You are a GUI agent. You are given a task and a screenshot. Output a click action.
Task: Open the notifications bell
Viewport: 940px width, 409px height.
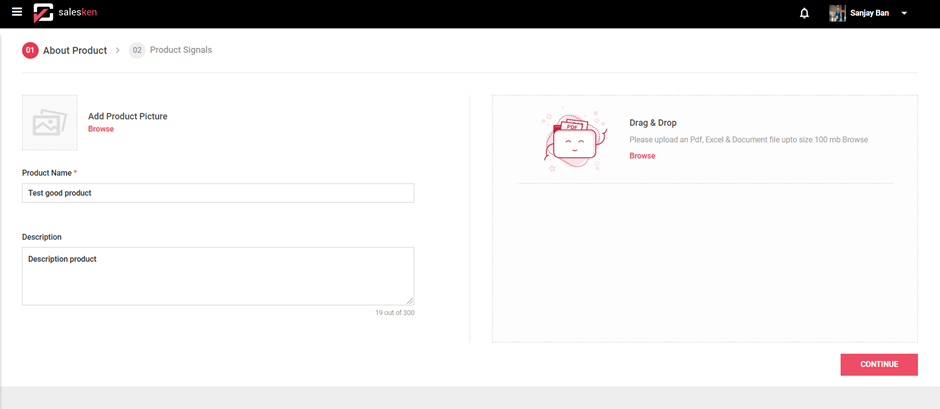pyautogui.click(x=805, y=13)
